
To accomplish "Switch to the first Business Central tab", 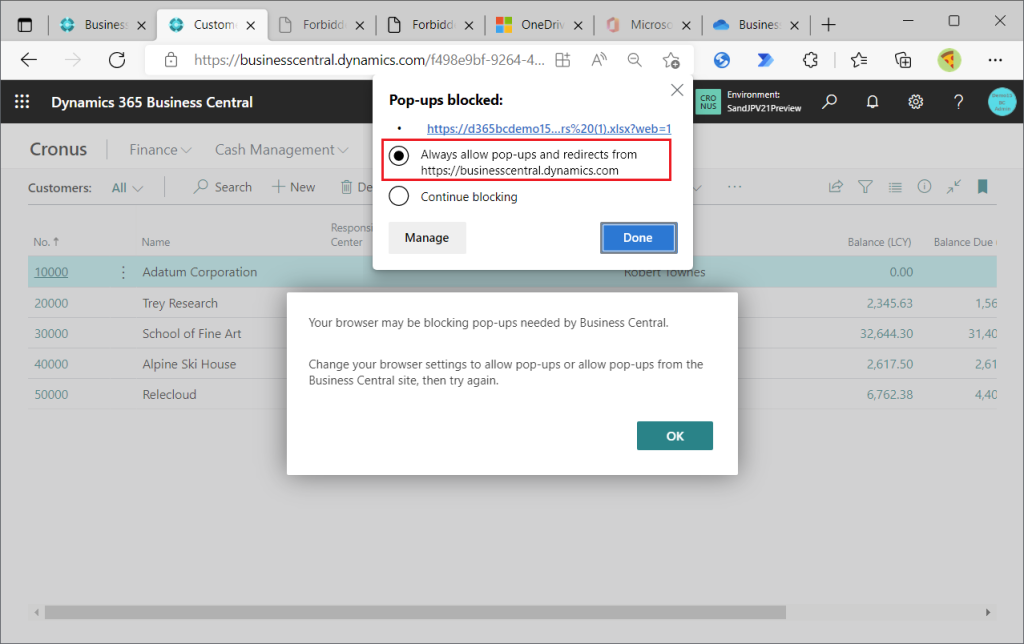I will tap(103, 25).
